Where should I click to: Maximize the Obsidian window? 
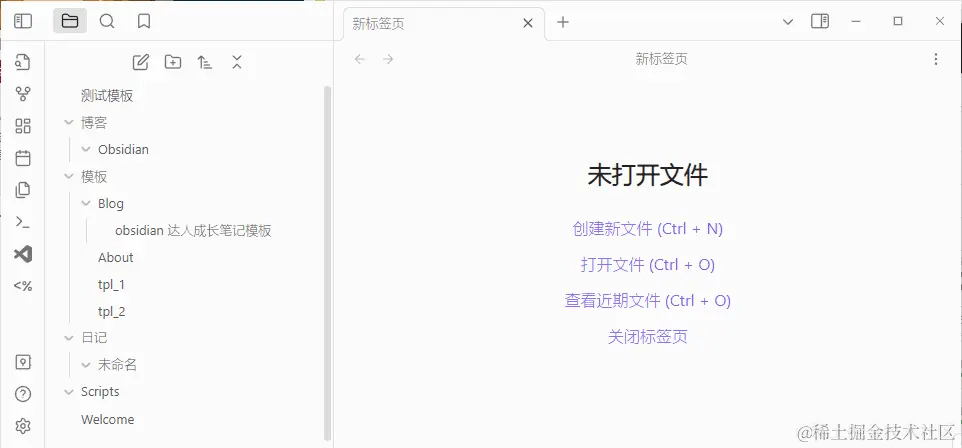click(x=898, y=21)
